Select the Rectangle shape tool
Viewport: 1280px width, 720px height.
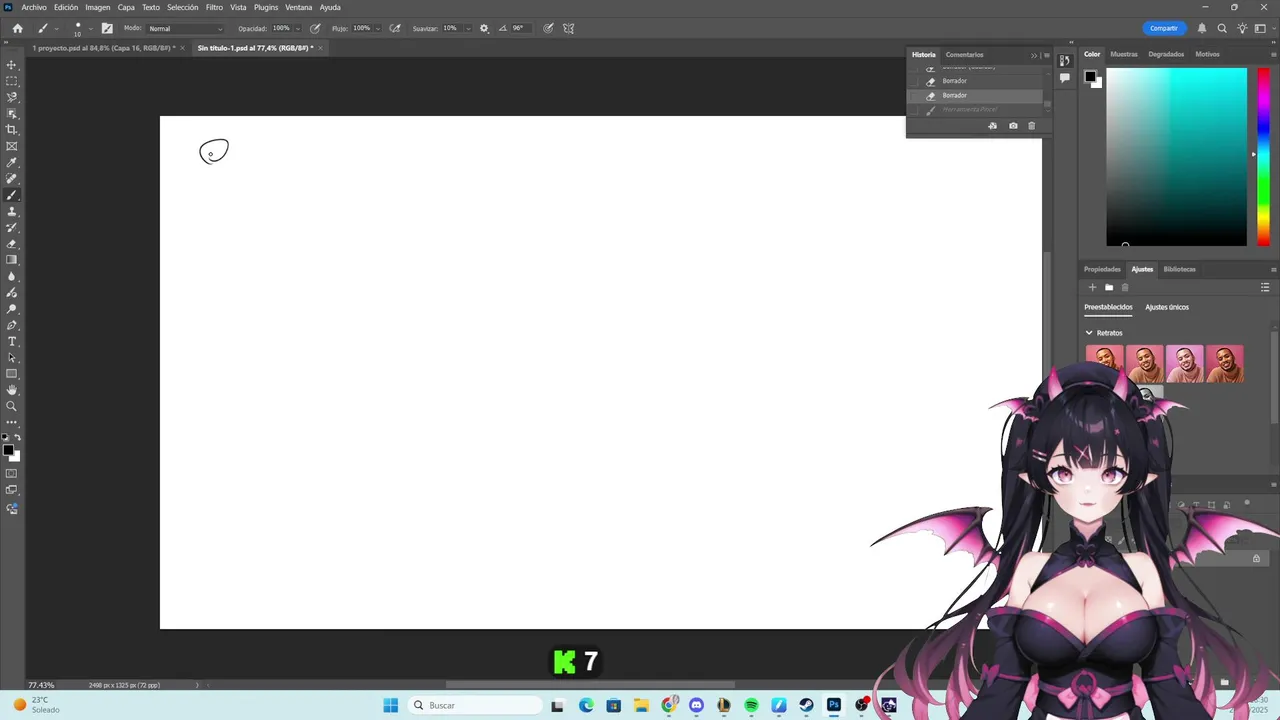click(12, 374)
